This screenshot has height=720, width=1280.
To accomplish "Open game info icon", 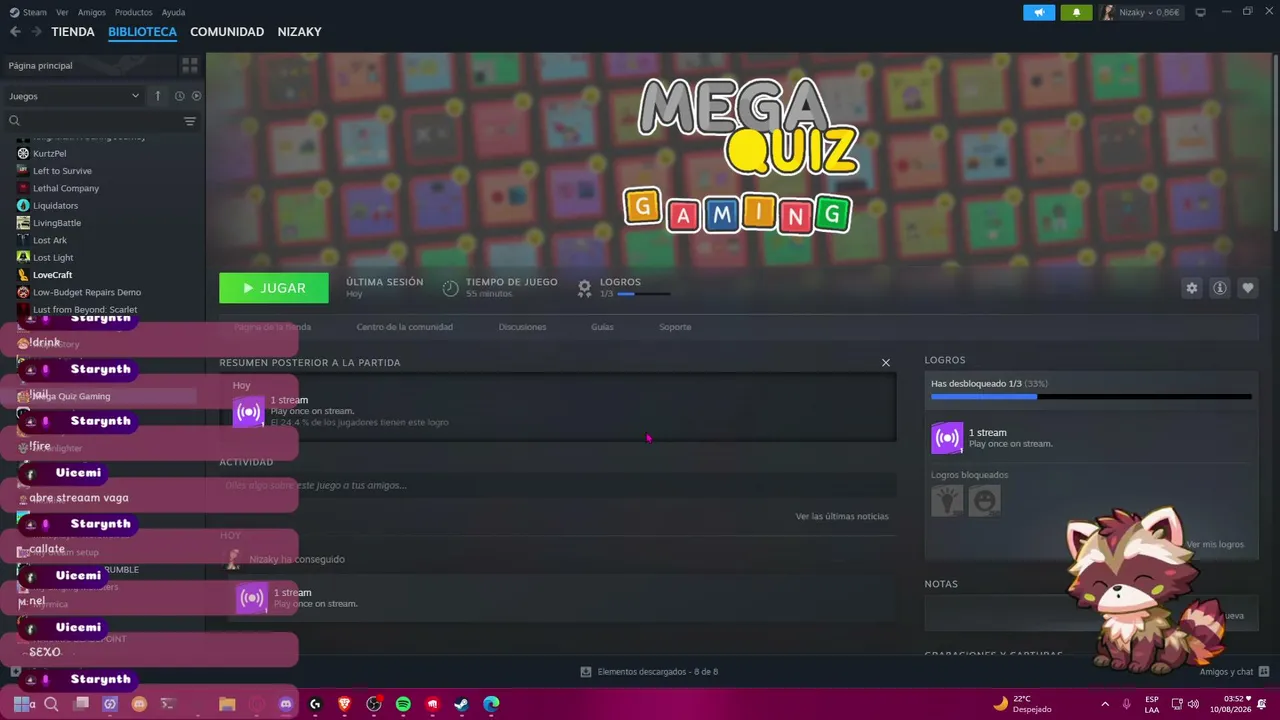I will point(1220,288).
